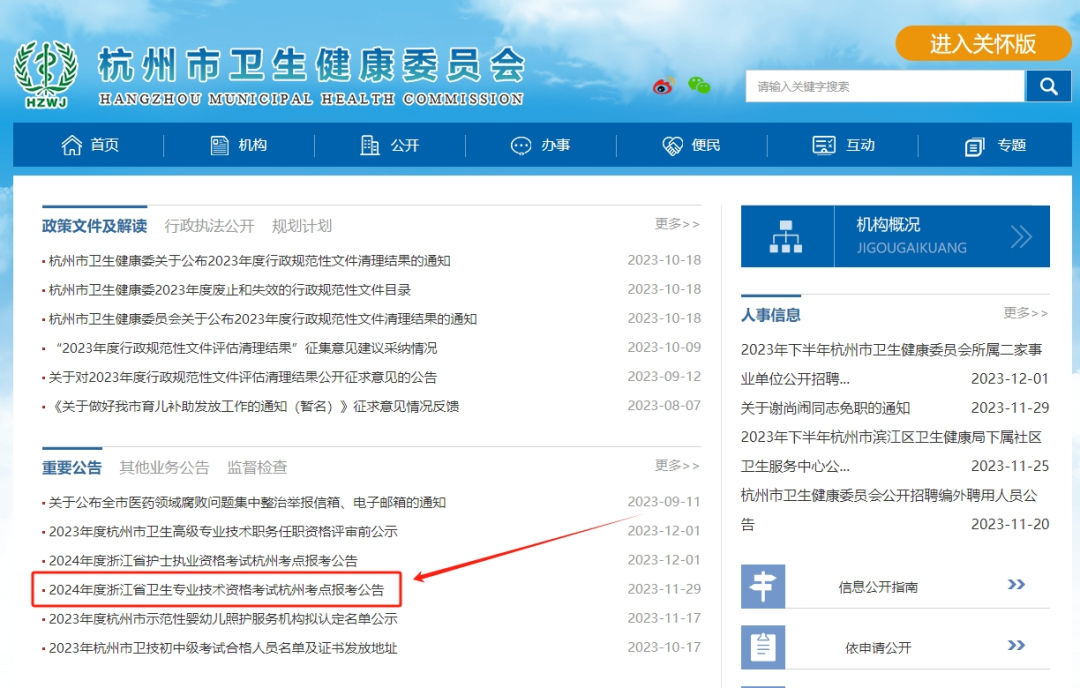Open 更多>> for 重要公告 section

tap(677, 466)
